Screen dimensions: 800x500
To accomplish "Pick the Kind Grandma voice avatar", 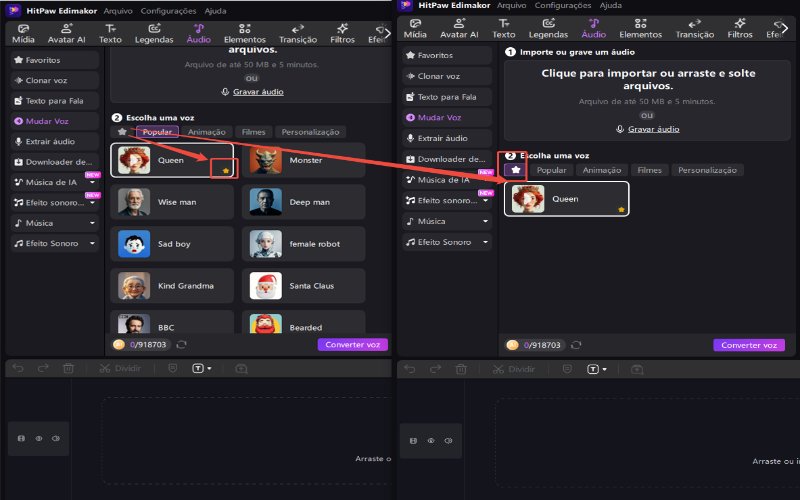I will point(134,285).
